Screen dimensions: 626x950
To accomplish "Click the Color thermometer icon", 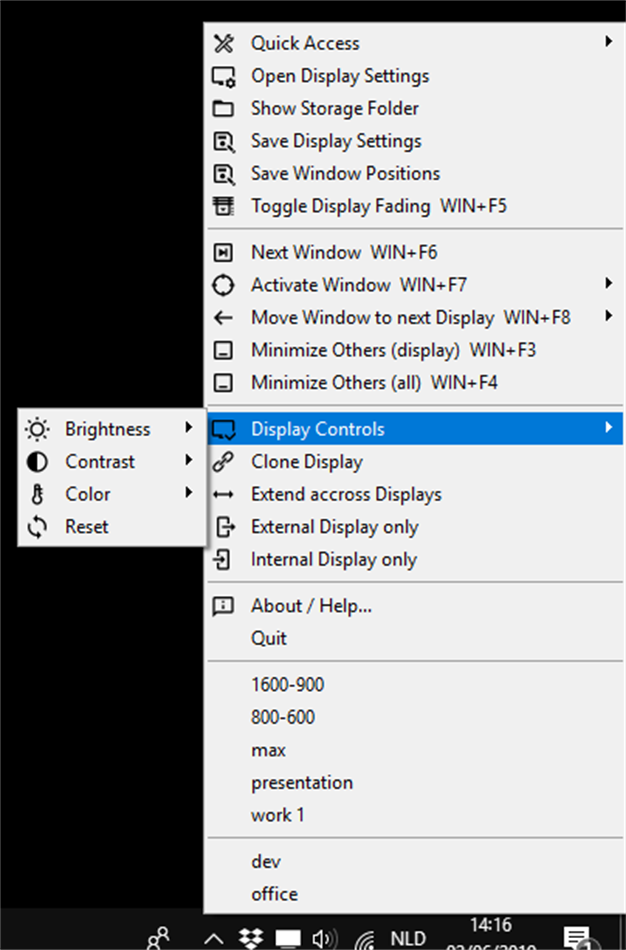I will point(38,494).
